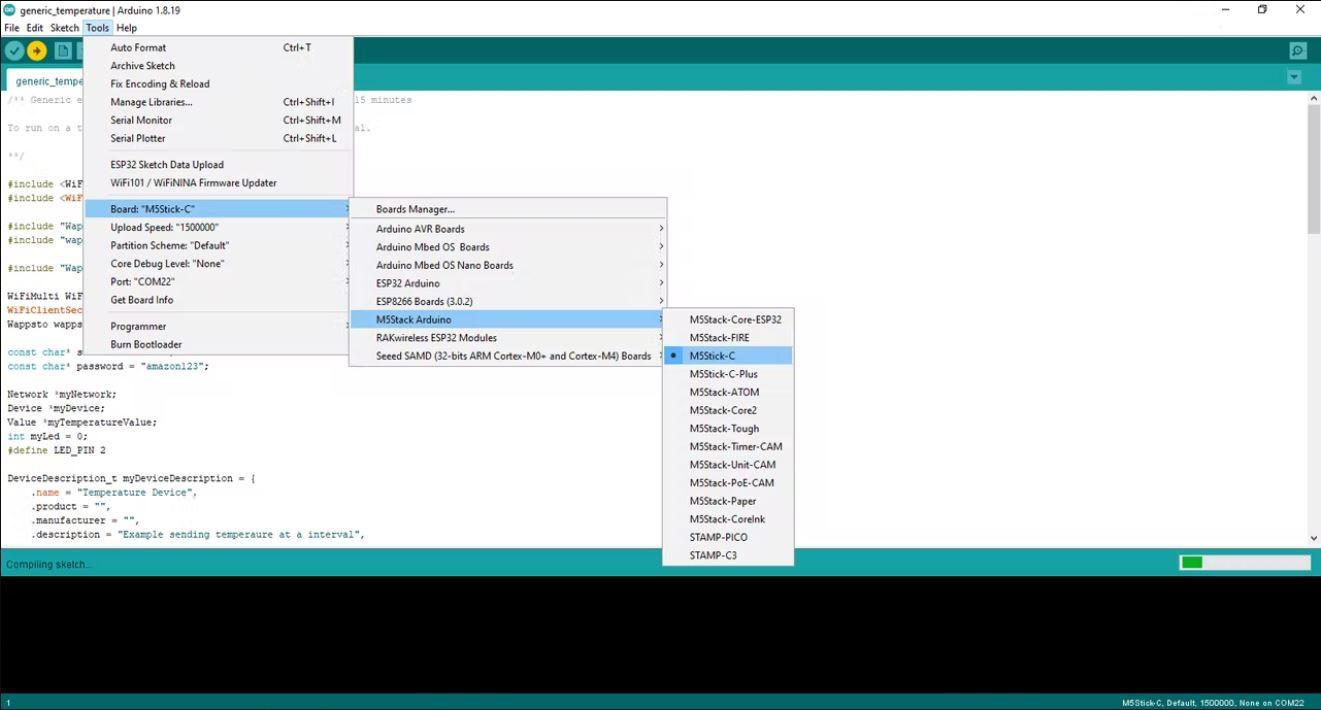Image resolution: width=1321 pixels, height=710 pixels.
Task: Select M5Stack-Paper board
Action: (728, 501)
